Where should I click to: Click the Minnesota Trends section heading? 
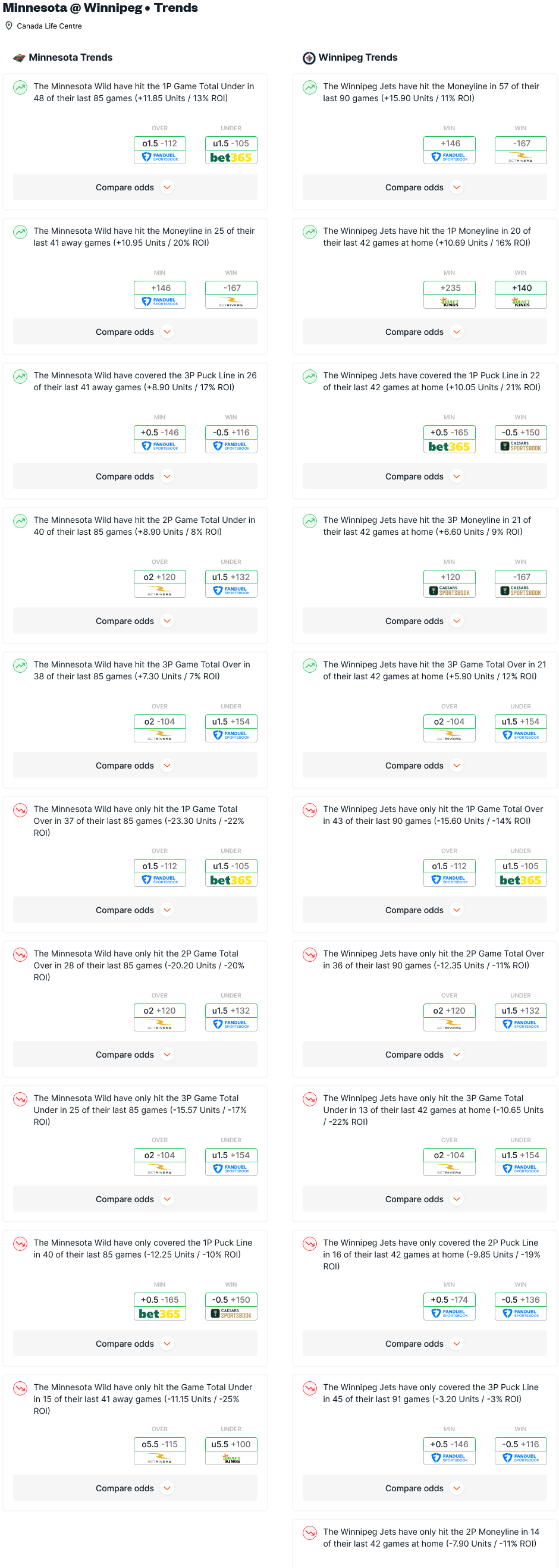[71, 58]
